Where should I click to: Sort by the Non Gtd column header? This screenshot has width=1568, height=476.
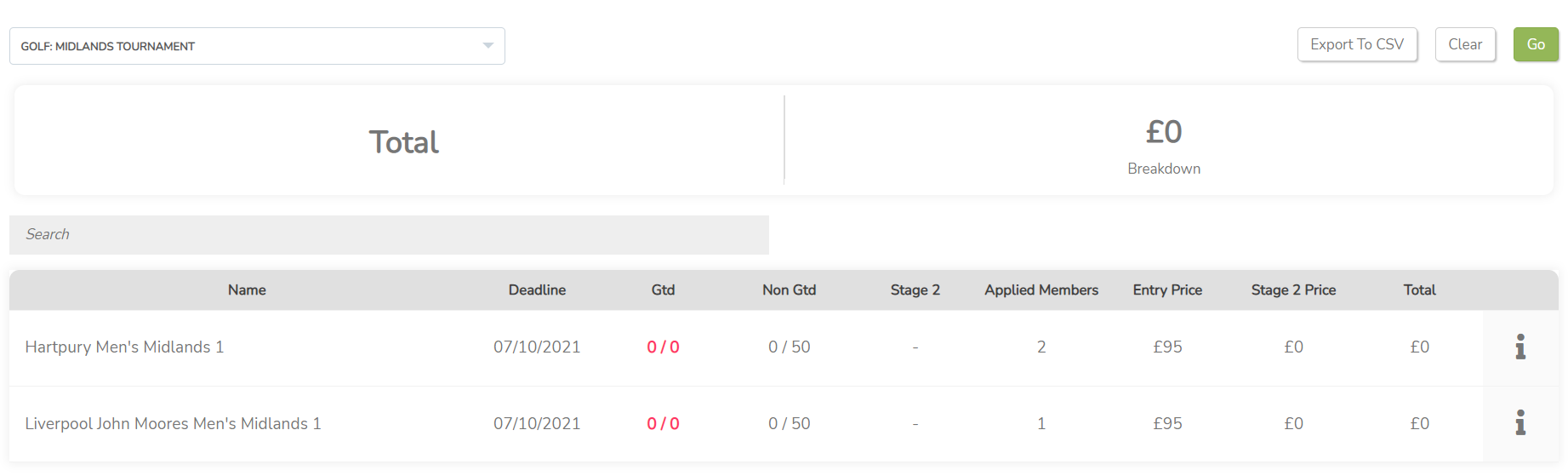[x=789, y=290]
